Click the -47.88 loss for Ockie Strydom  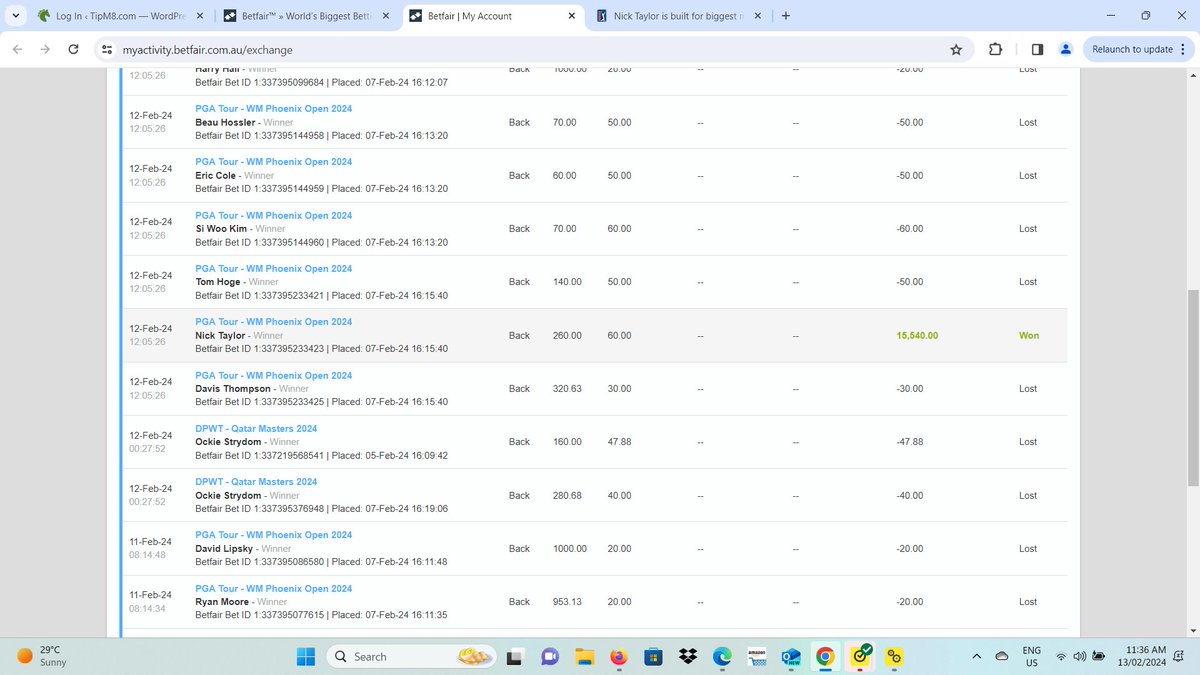click(x=909, y=441)
